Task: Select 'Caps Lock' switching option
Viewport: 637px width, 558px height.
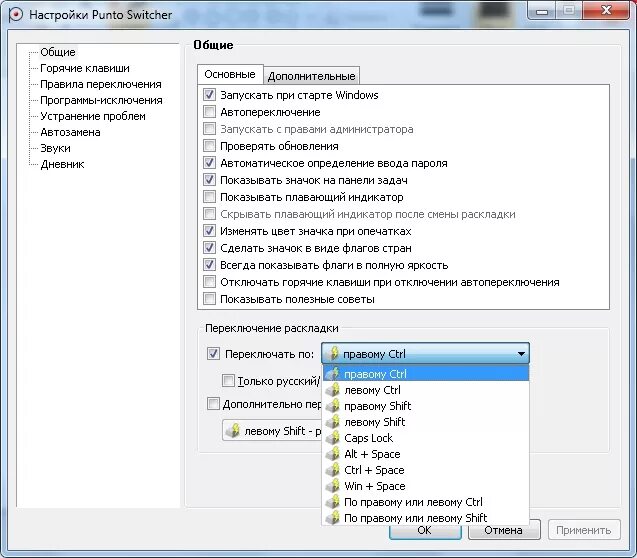Action: (425, 438)
